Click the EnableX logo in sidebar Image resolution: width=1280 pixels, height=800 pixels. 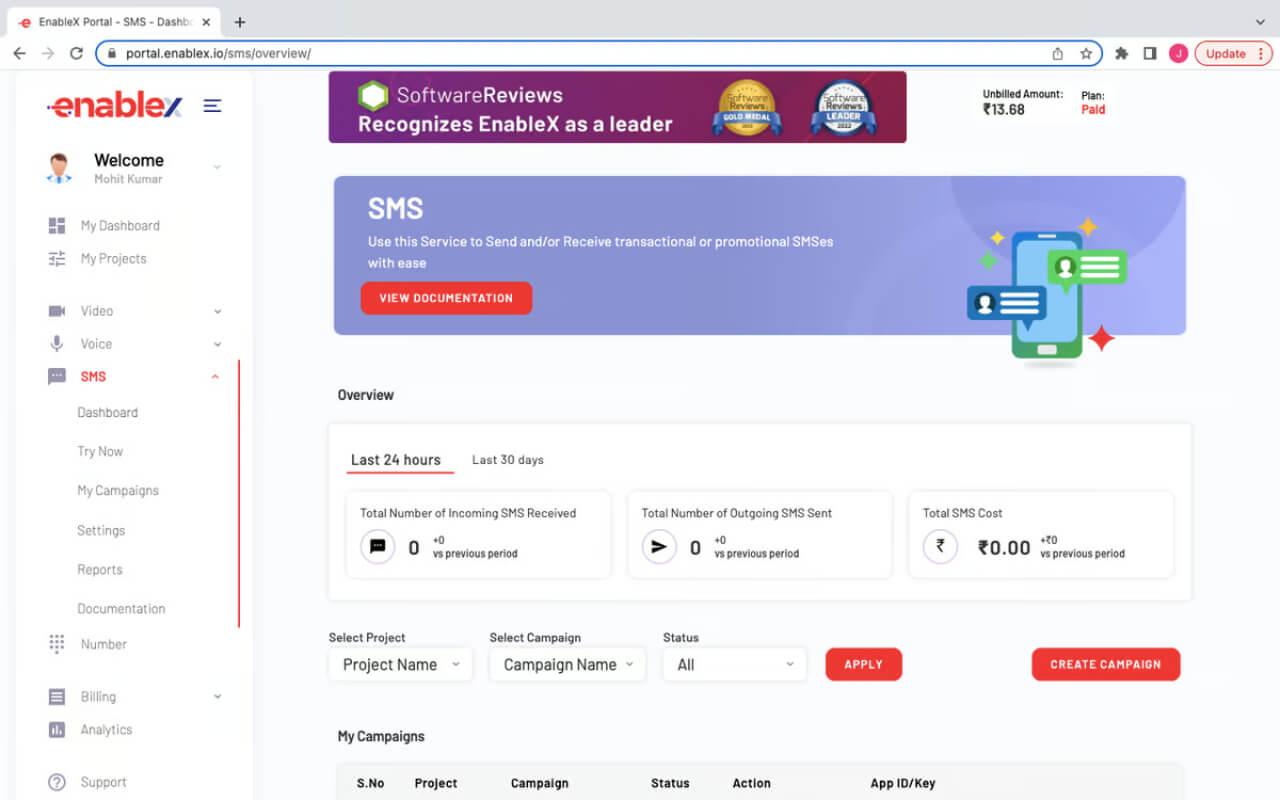tap(115, 105)
